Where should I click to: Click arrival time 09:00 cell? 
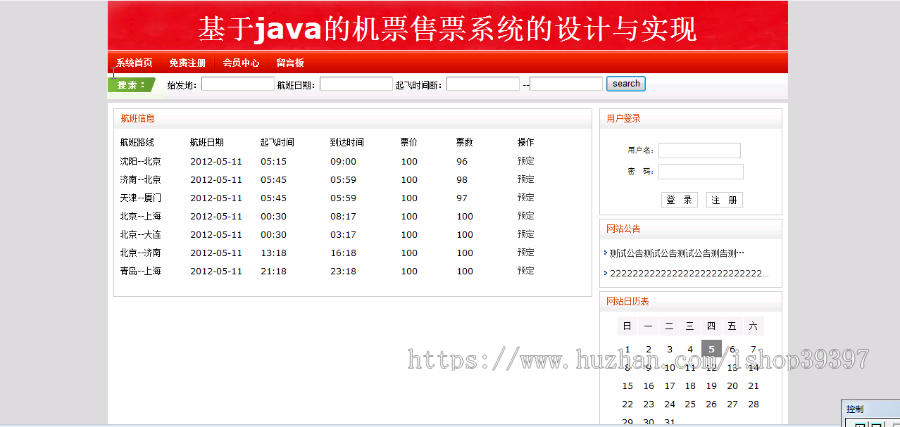click(343, 162)
